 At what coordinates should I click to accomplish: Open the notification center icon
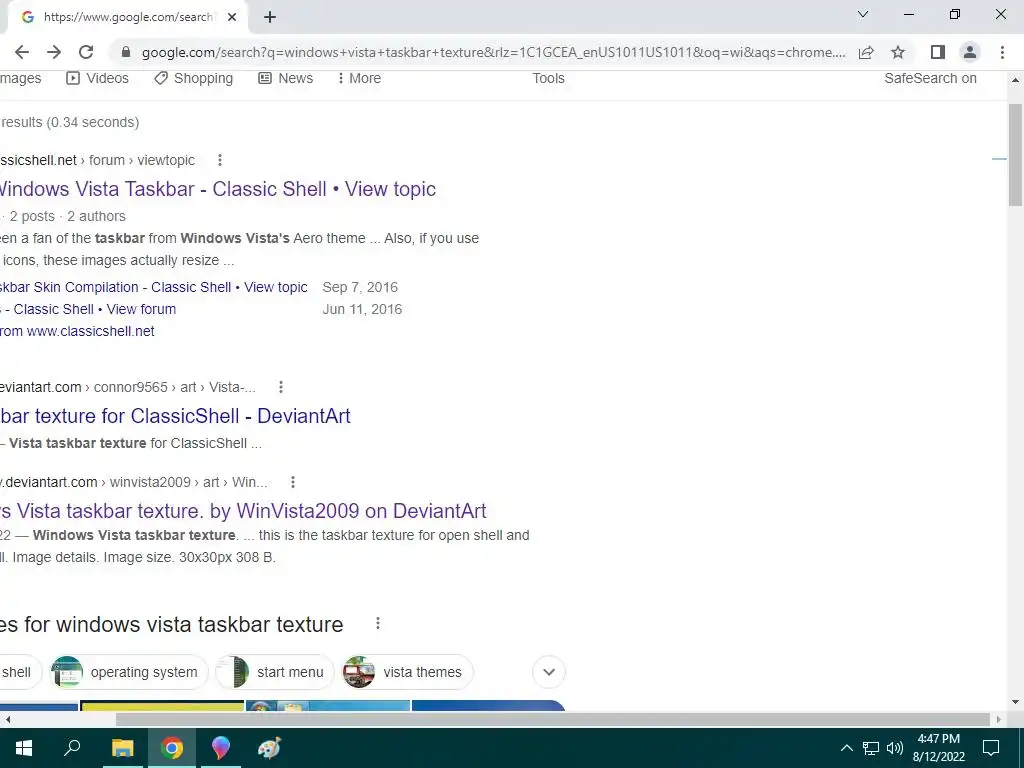[991, 748]
